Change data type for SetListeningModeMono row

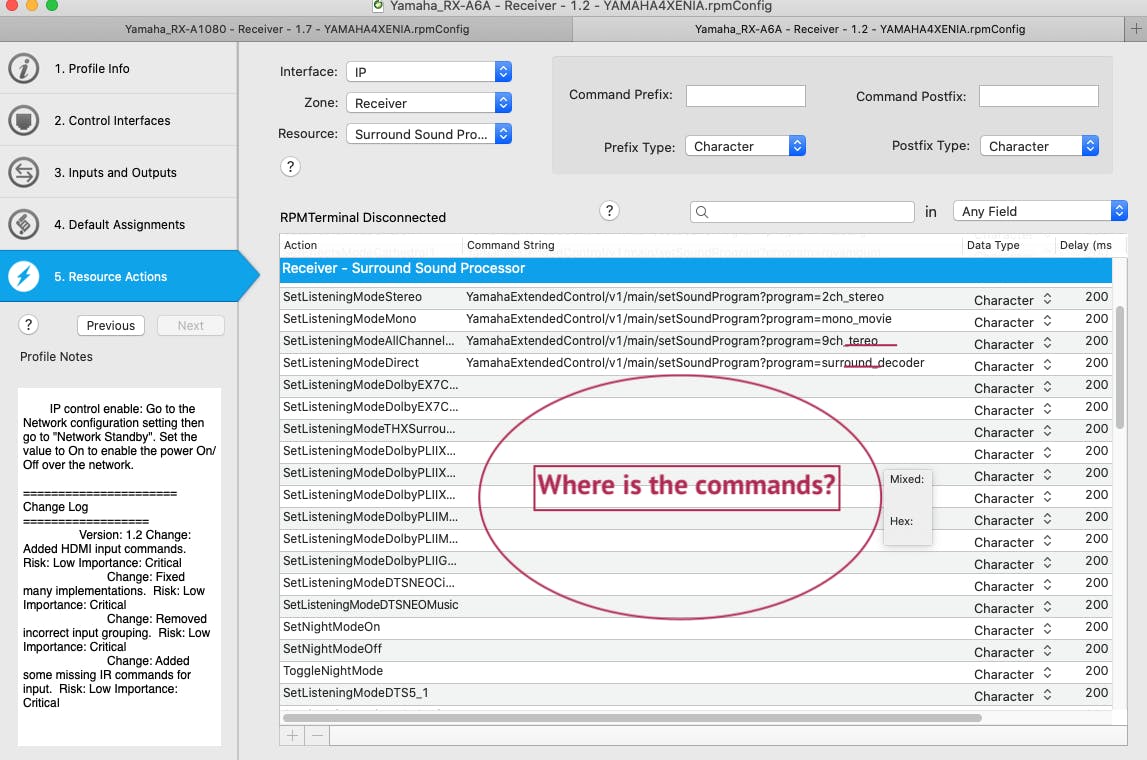pos(1013,322)
